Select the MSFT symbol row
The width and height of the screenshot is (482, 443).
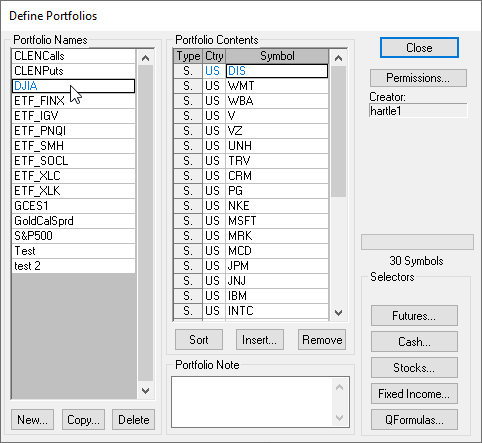(x=251, y=221)
